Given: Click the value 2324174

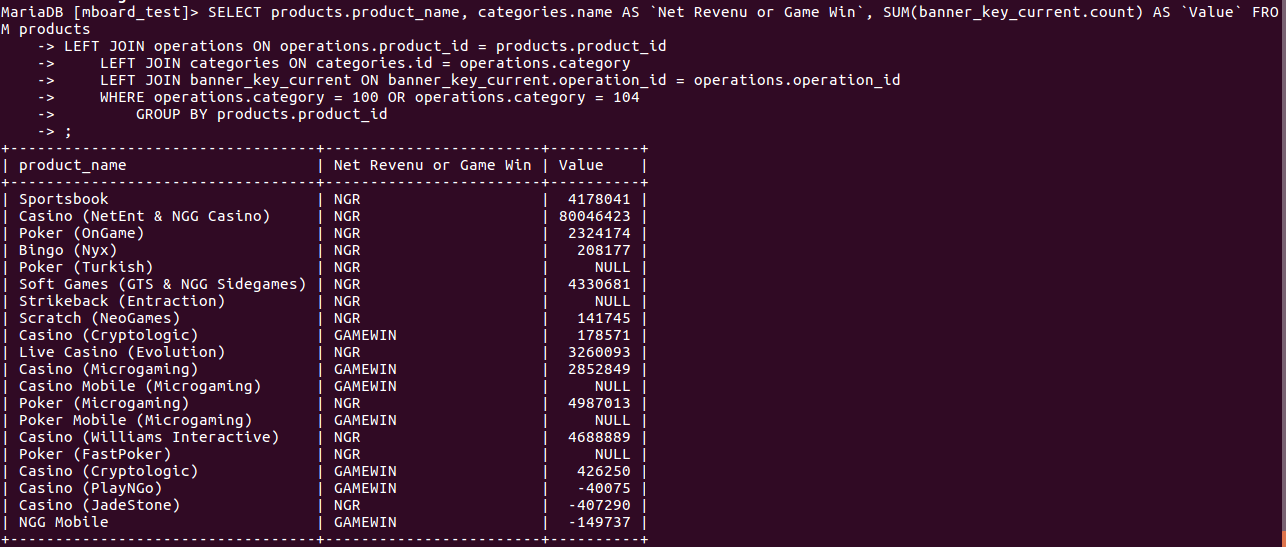Looking at the screenshot, I should (599, 233).
